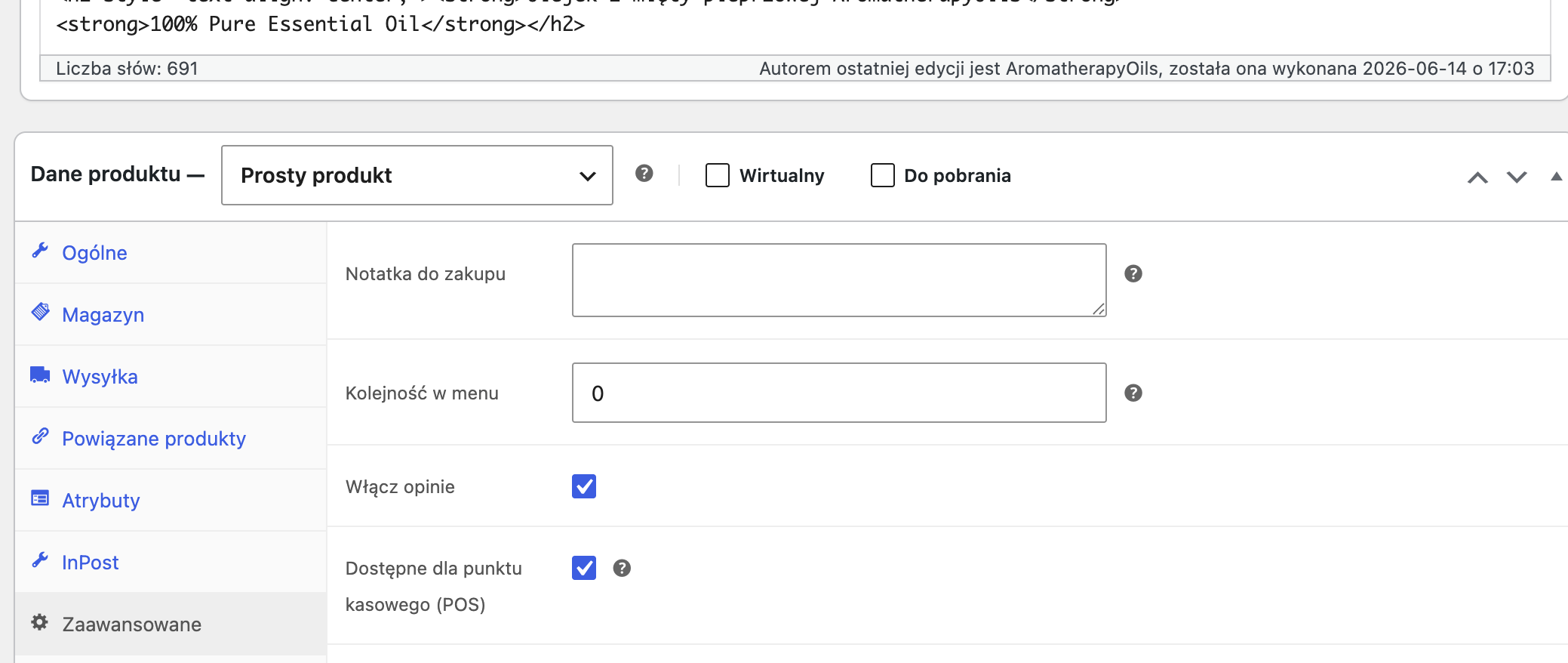This screenshot has width=1568, height=663.
Task: Enable the Wirtualny checkbox
Action: [x=717, y=175]
